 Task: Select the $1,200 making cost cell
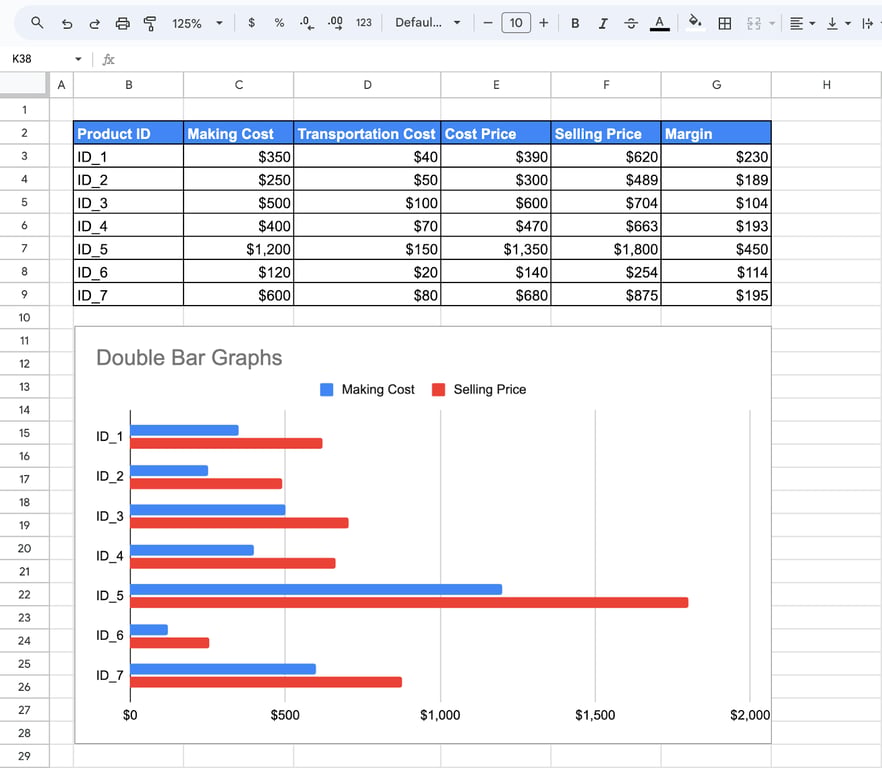click(x=238, y=249)
